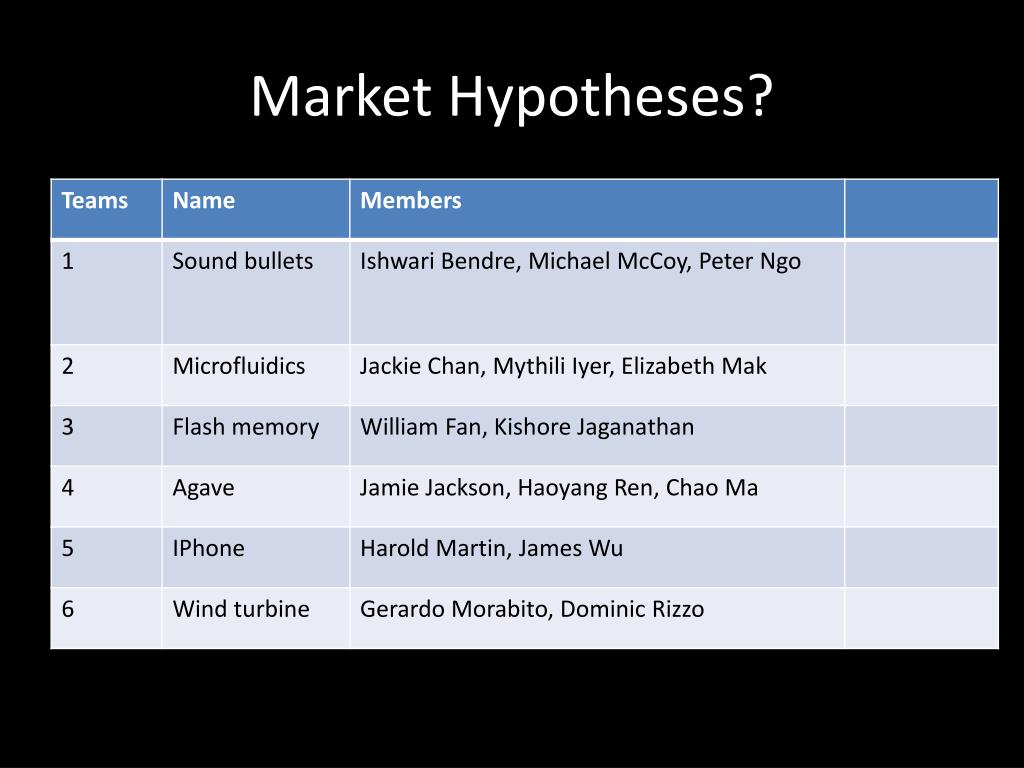1024x768 pixels.
Task: Click the IPhone team name cell
Action: click(x=256, y=558)
